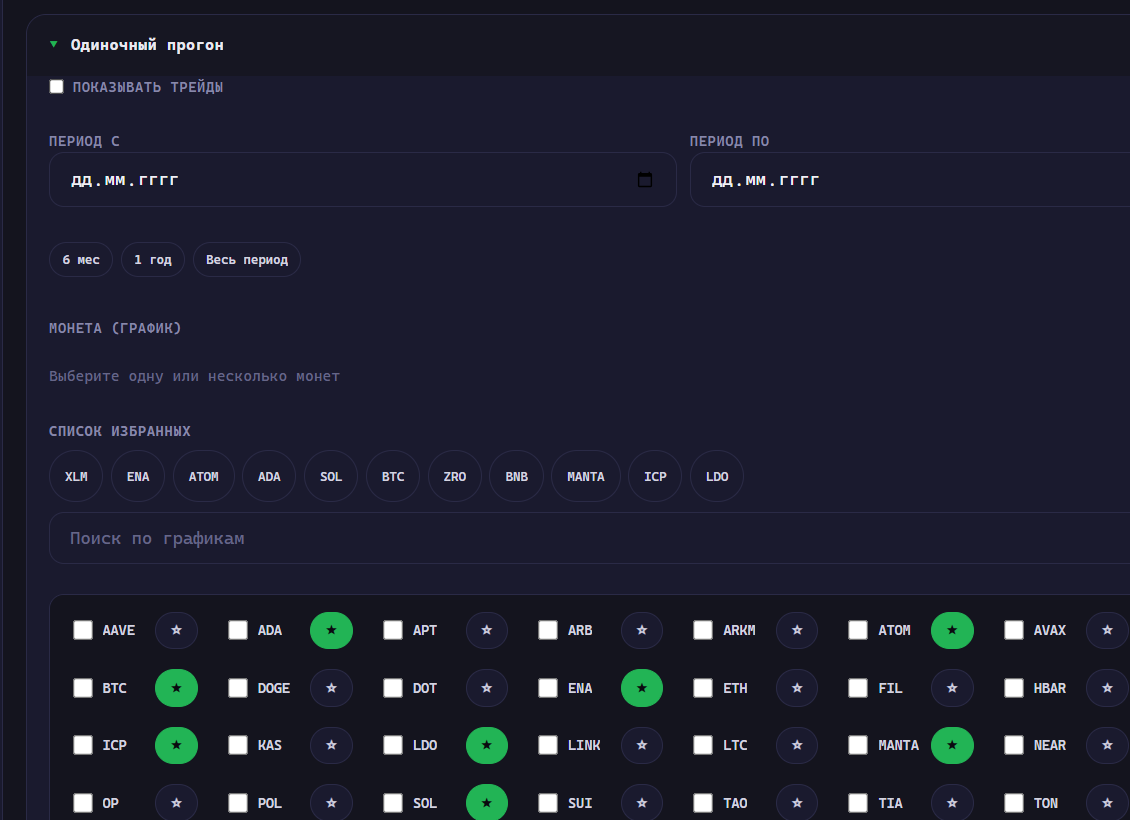Star the DOT coin
The image size is (1130, 820).
(x=486, y=687)
